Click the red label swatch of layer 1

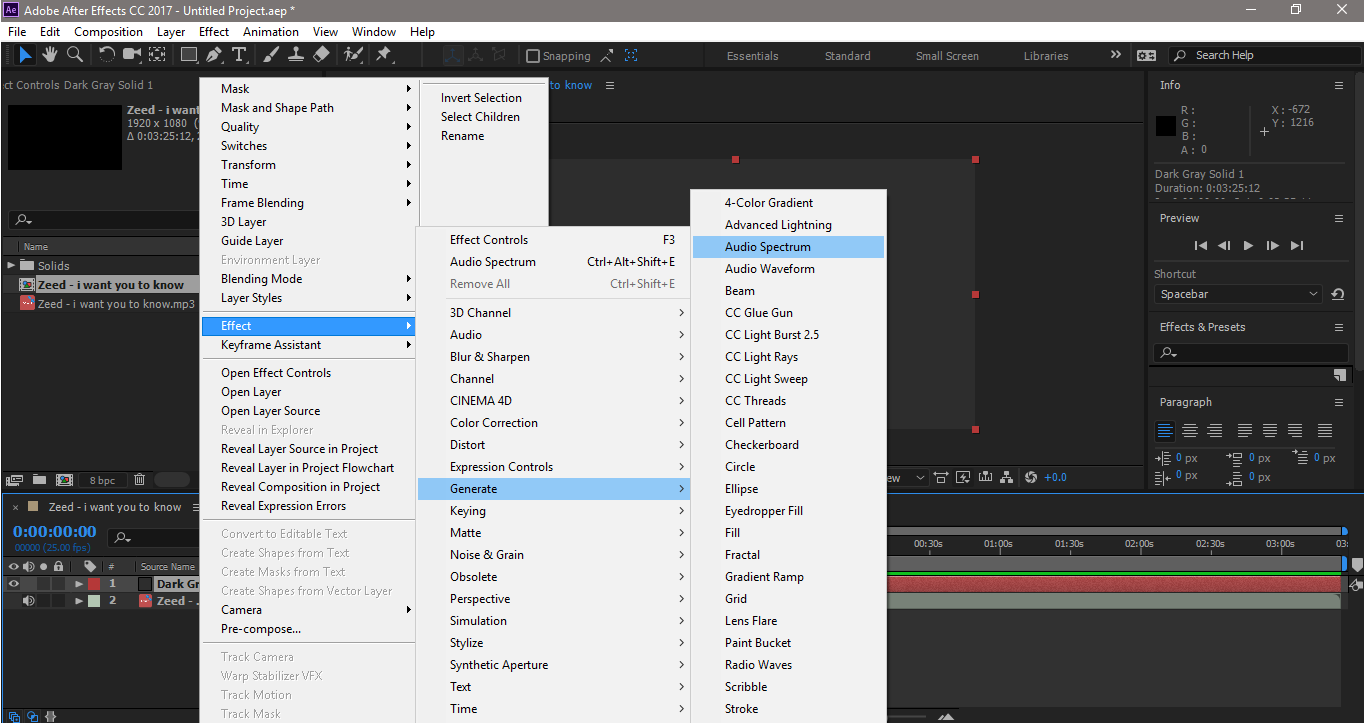[x=94, y=583]
